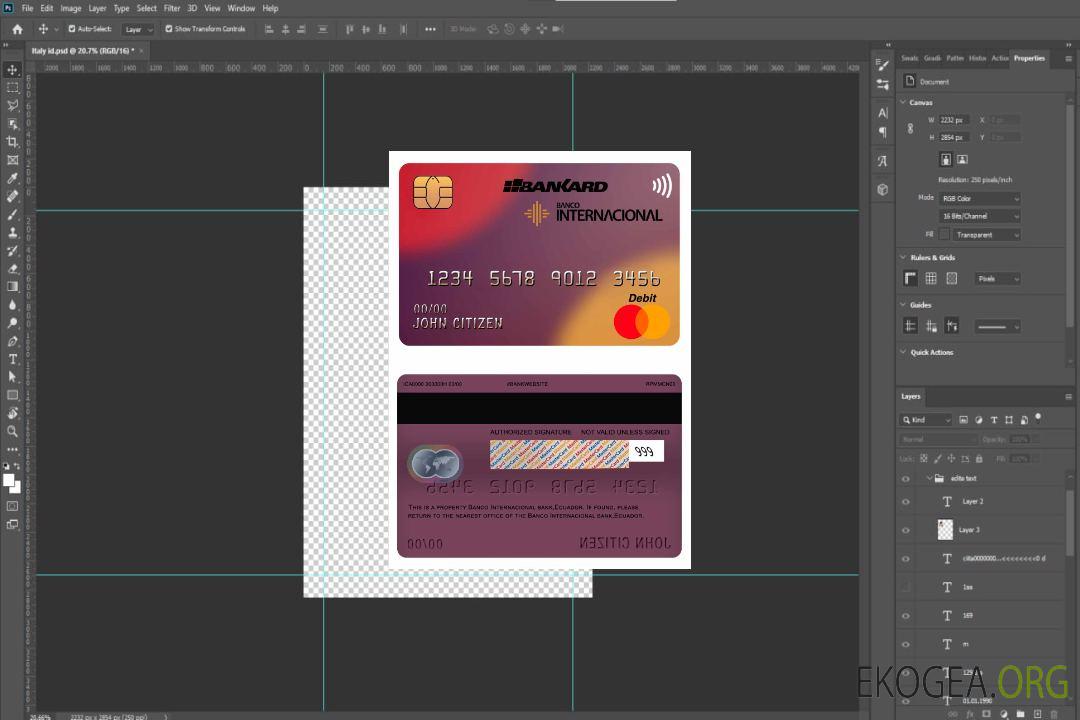Switch to the Properties tab
Viewport: 1080px width, 720px height.
[1029, 58]
